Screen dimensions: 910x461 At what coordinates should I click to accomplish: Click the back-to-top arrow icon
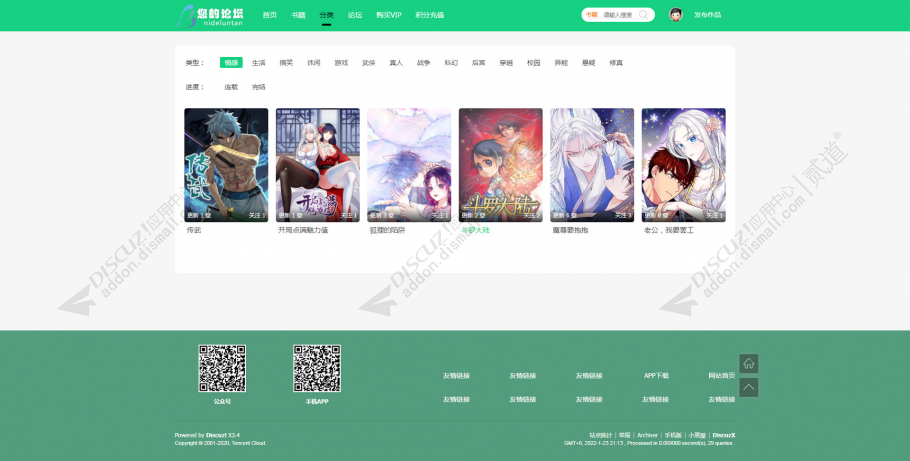(749, 387)
